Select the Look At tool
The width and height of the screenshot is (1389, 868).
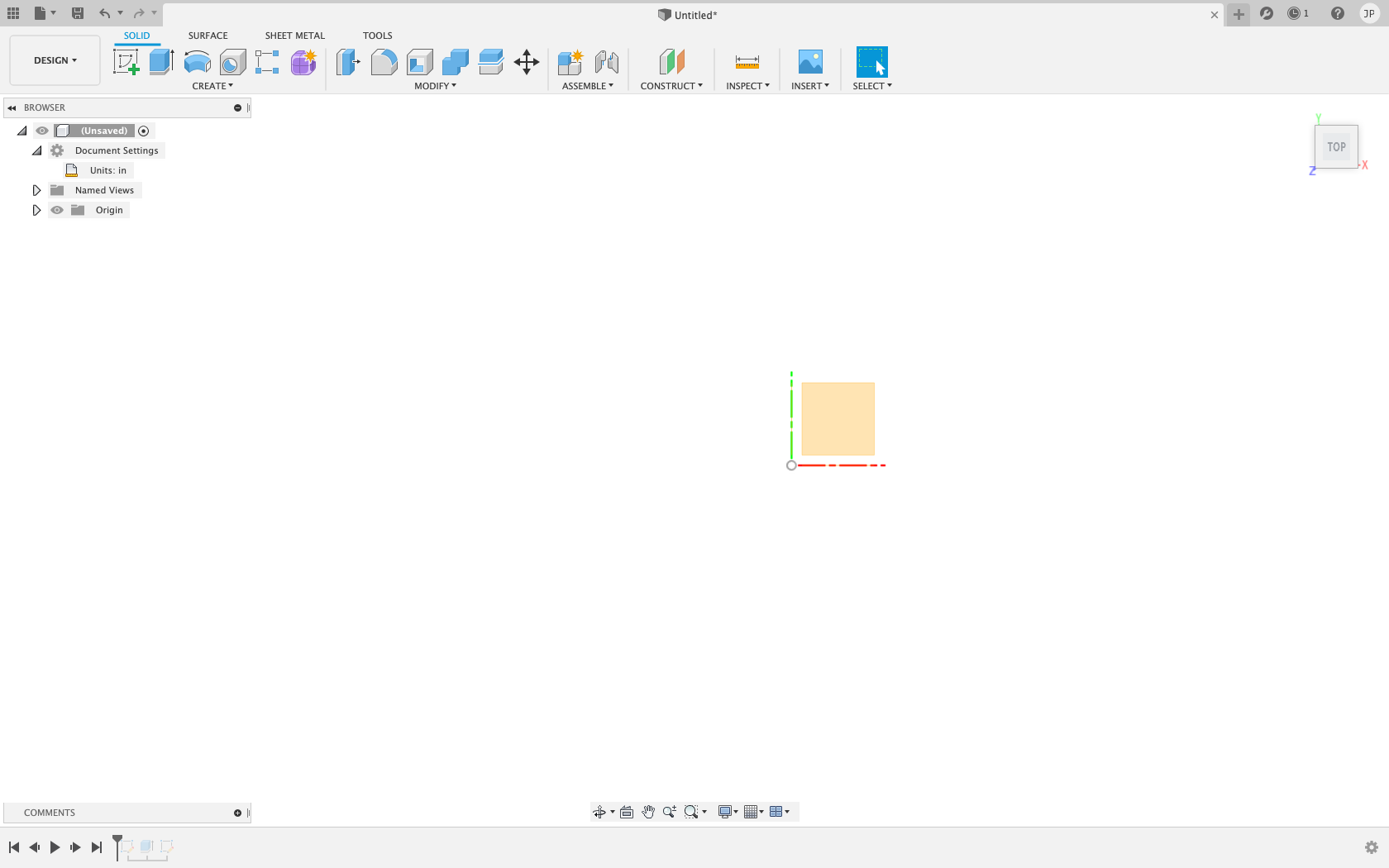pyautogui.click(x=627, y=812)
